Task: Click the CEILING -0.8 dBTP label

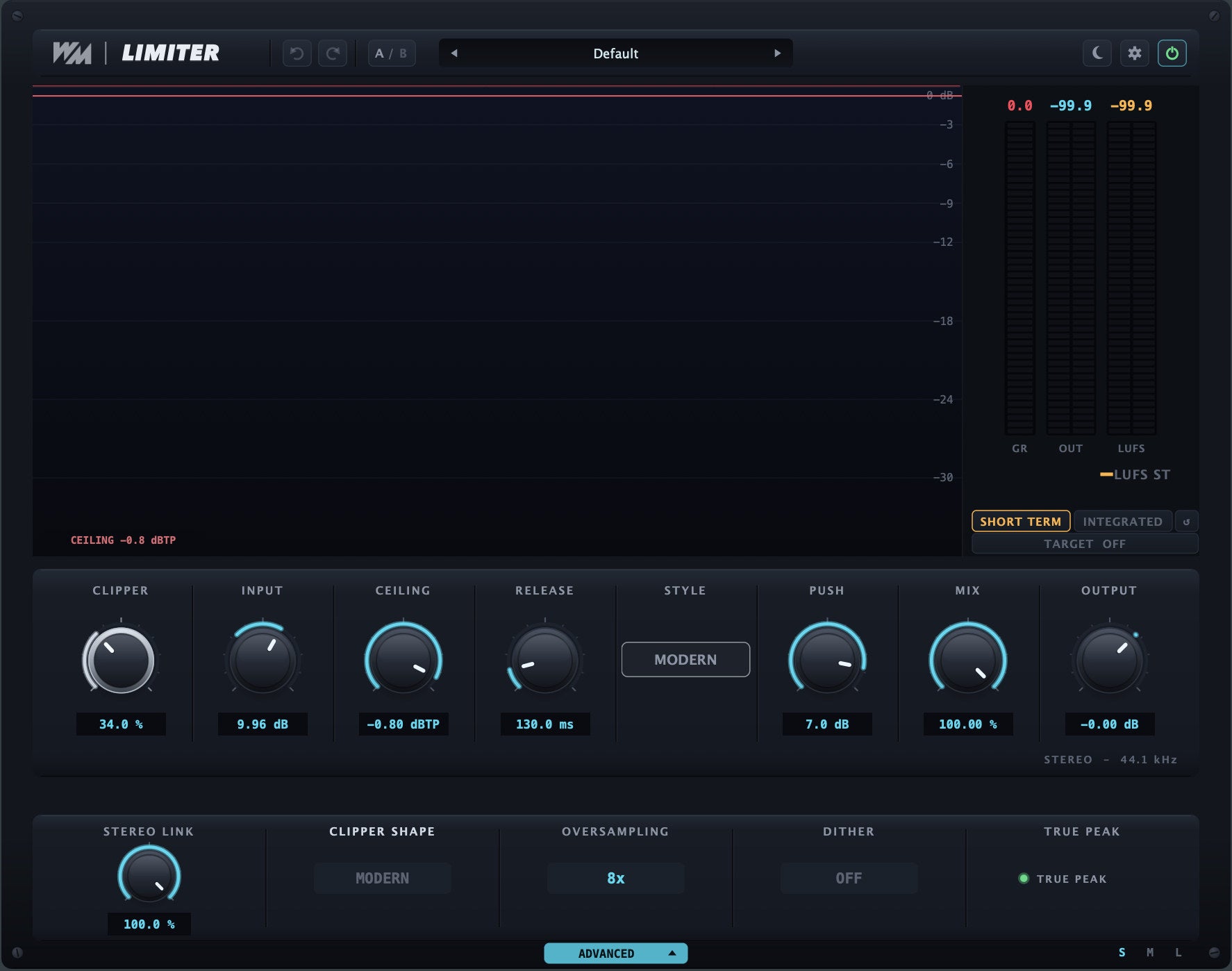Action: [x=123, y=540]
